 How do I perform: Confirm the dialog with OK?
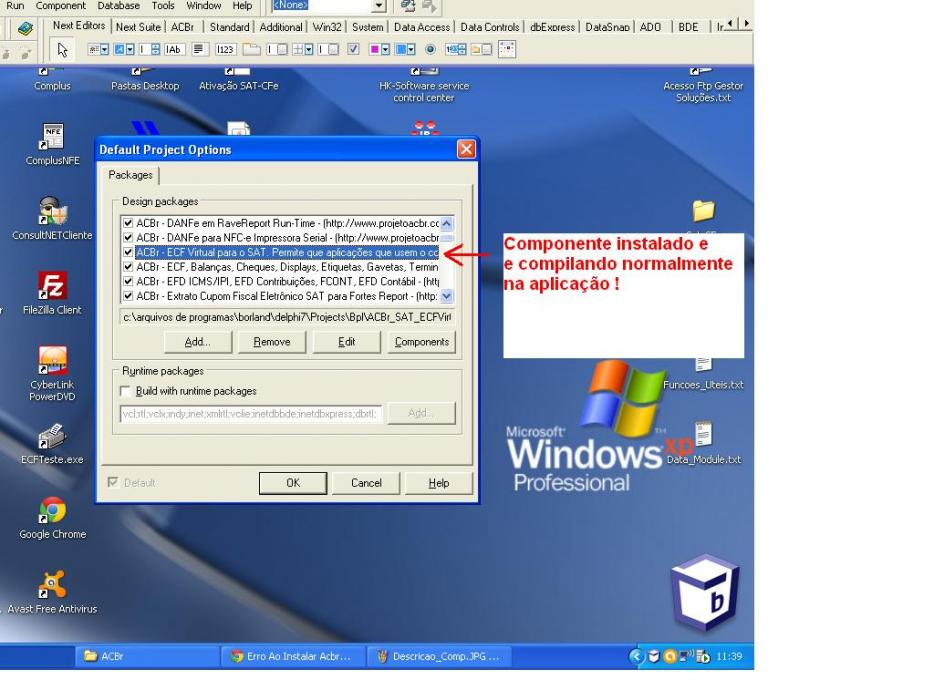point(293,483)
